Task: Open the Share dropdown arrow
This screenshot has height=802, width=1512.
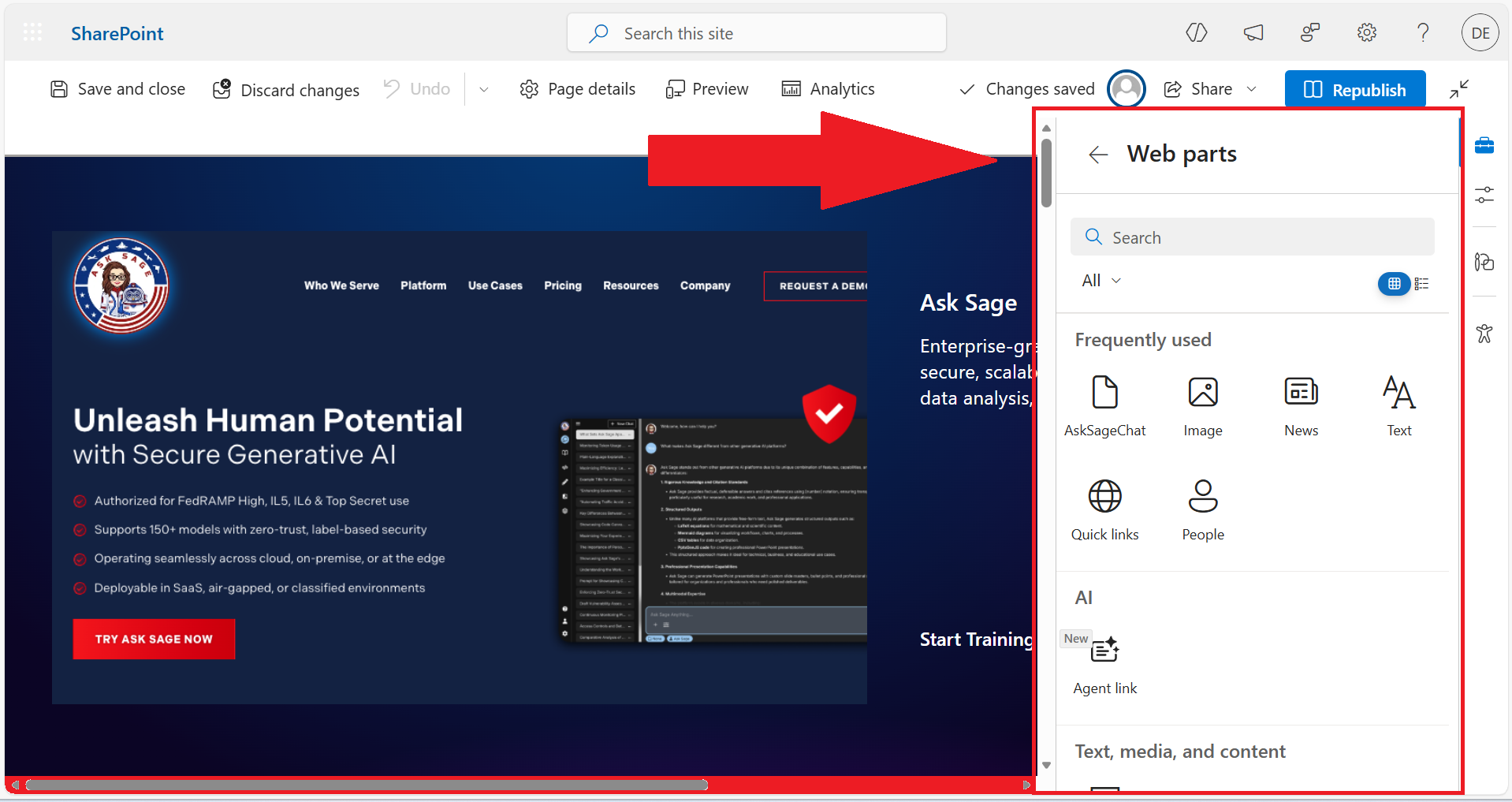Action: click(1252, 89)
